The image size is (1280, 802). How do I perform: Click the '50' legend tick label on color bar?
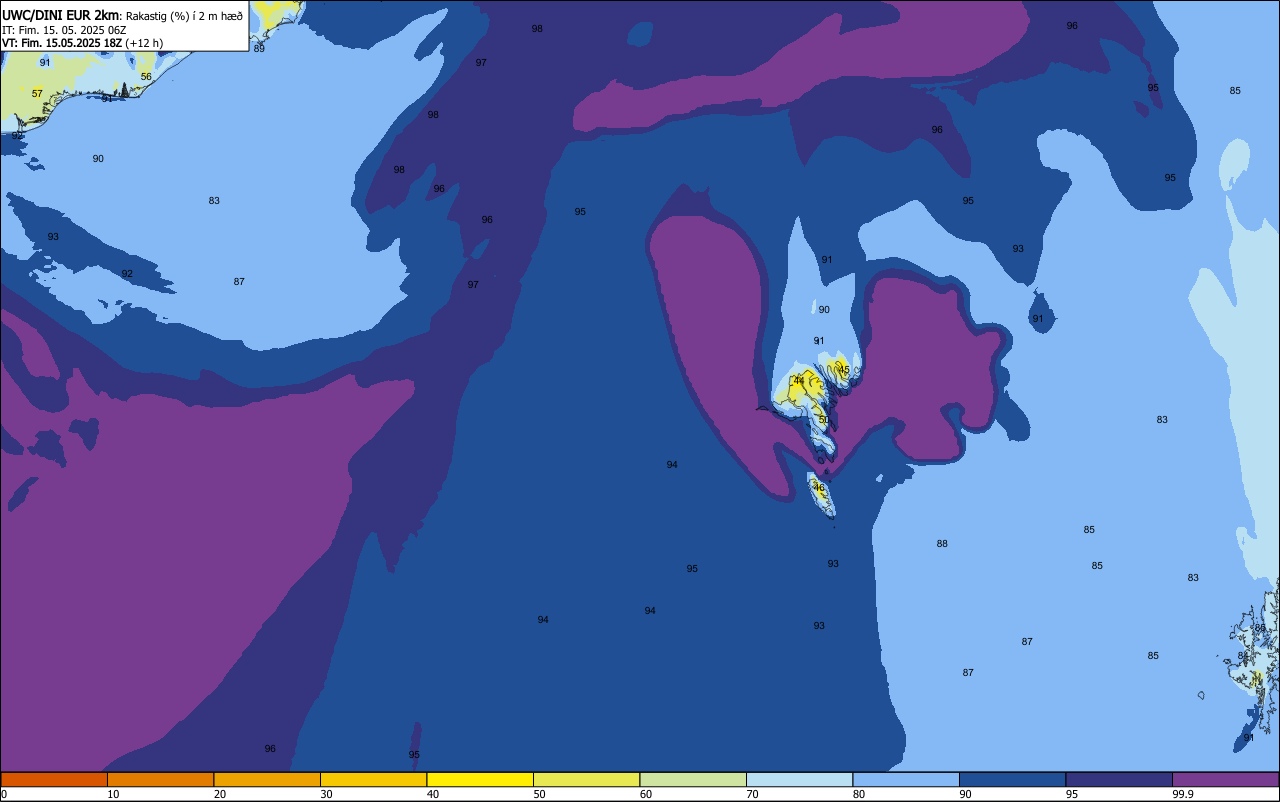[540, 794]
